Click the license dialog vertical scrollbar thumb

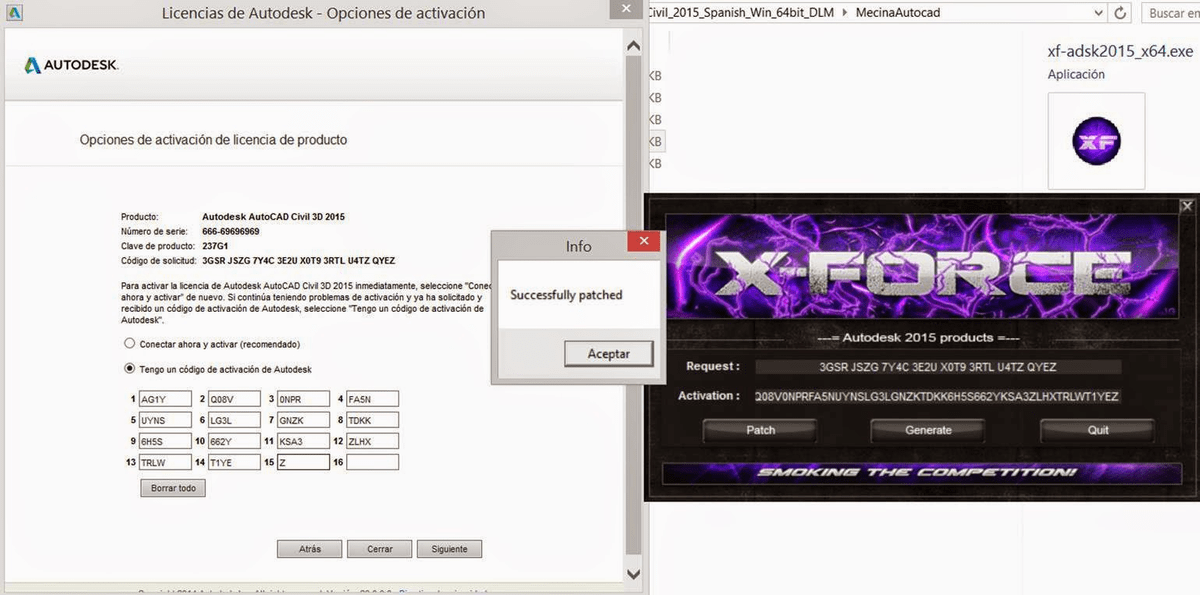[632, 305]
